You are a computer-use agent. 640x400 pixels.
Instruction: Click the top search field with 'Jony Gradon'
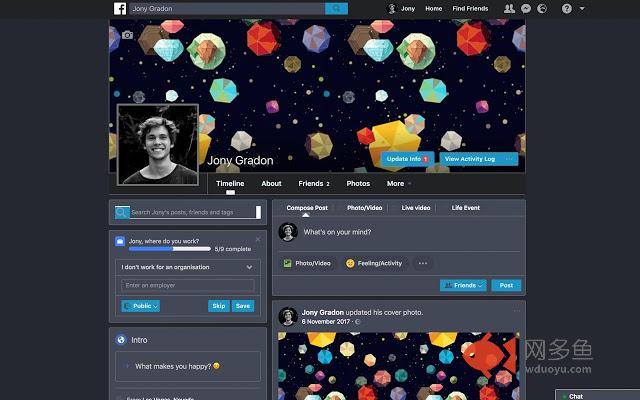[x=227, y=8]
